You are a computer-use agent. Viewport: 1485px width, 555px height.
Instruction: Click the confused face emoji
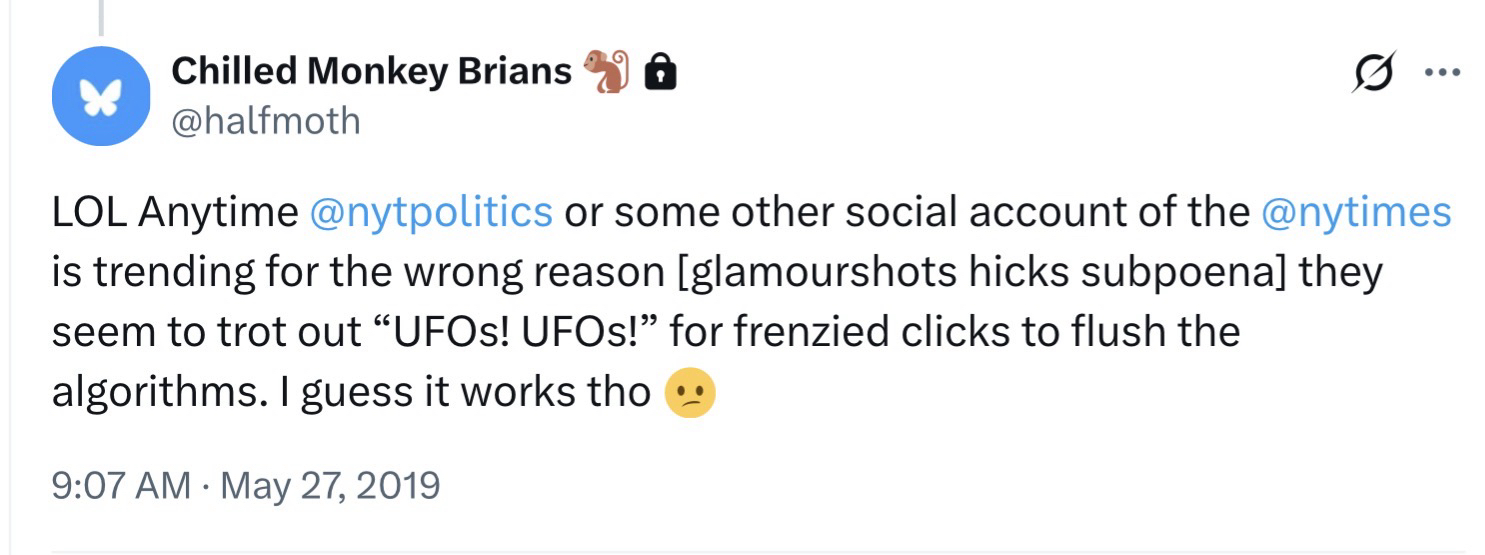(690, 393)
